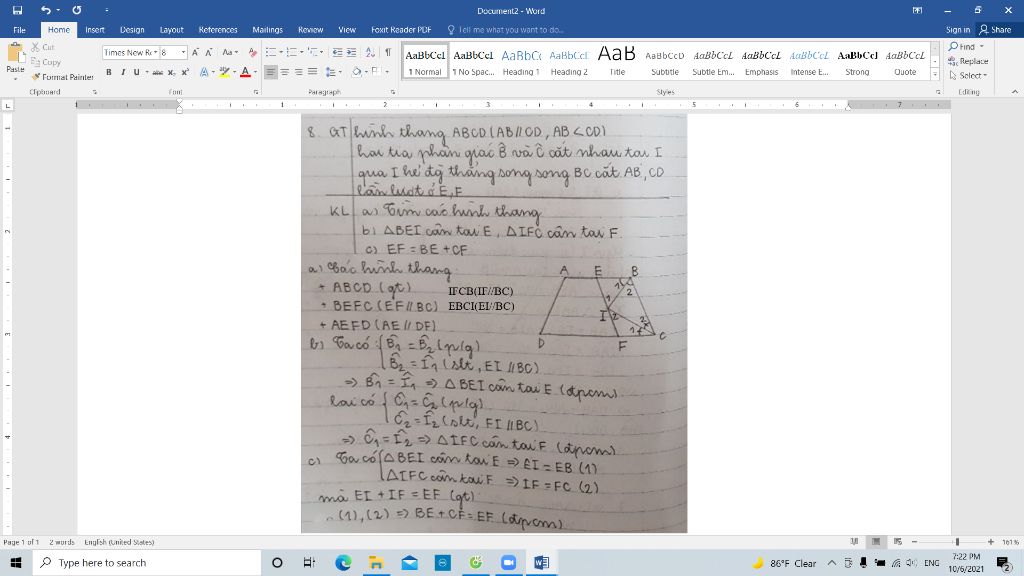Toggle Underline formatting
Screen dimensions: 1024x576
tap(136, 72)
